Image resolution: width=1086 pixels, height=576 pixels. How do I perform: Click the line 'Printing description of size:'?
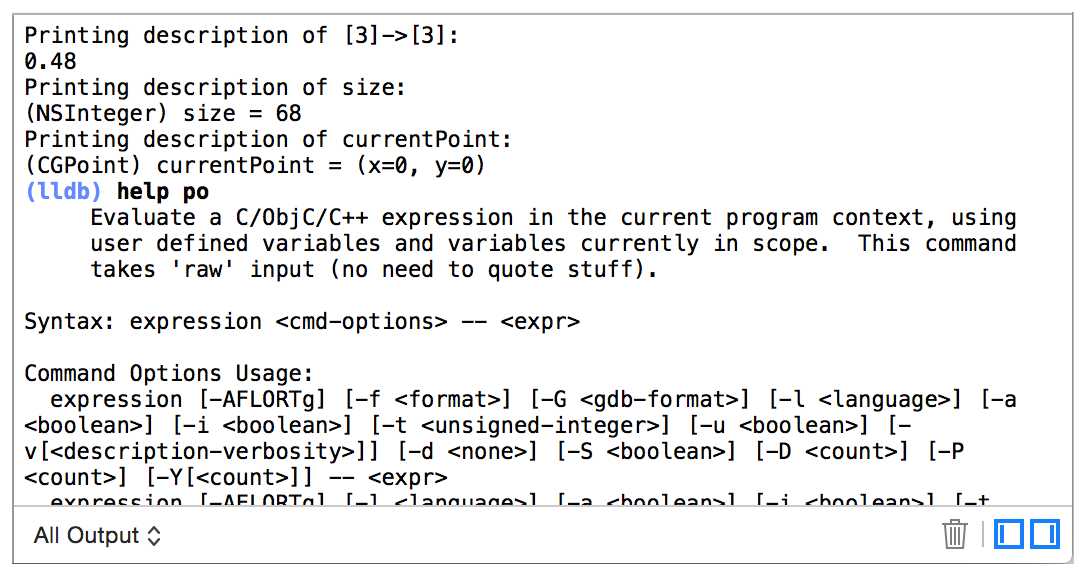pyautogui.click(x=215, y=87)
